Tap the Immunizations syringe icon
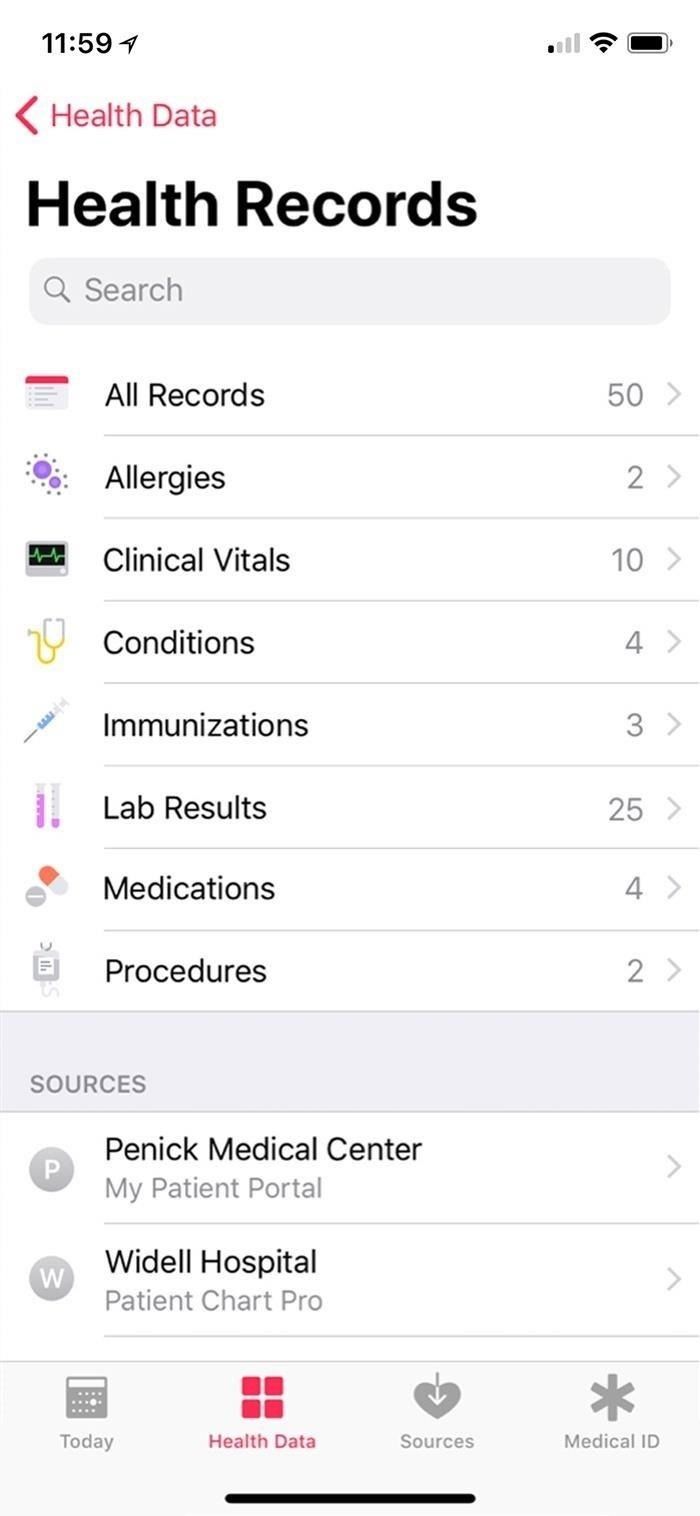Viewport: 700px width, 1516px height. click(46, 722)
